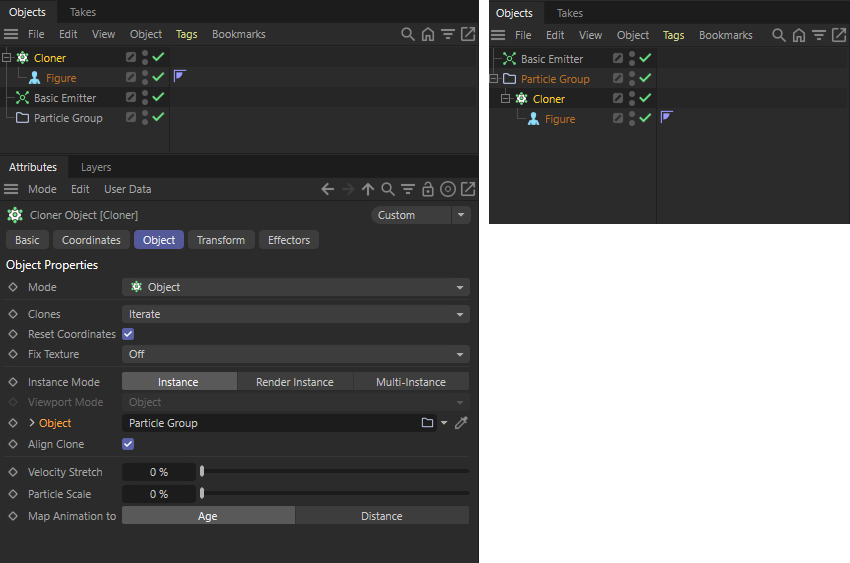This screenshot has width=850, height=563.
Task: Click the eyedropper picker beside Particle Group field
Action: 461,423
